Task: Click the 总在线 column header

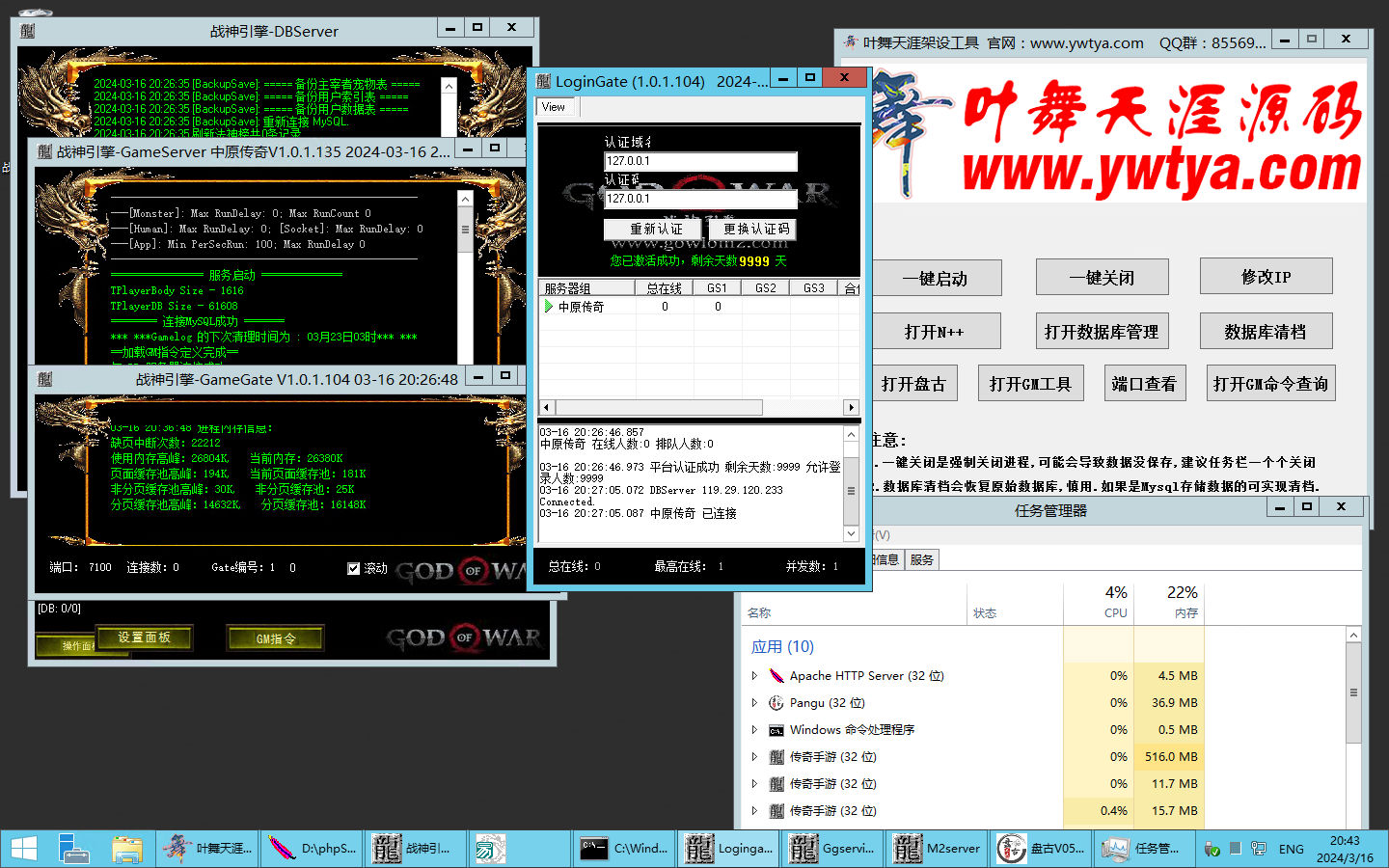Action: coord(664,287)
